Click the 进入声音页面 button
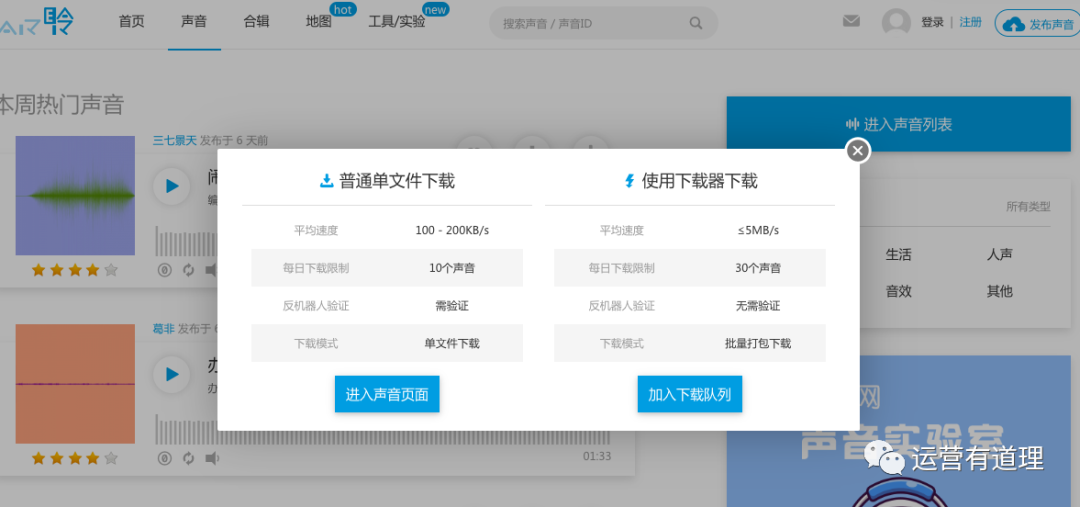This screenshot has width=1080, height=507. click(x=387, y=394)
